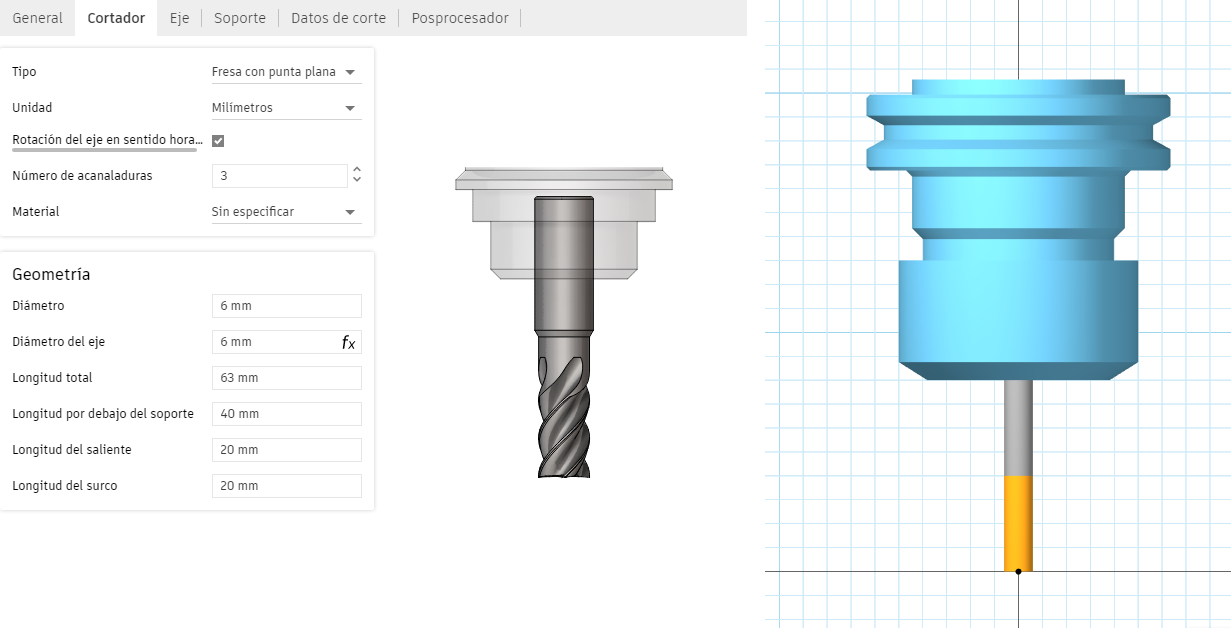Click the fx expression icon in Diámetro del eje
The width and height of the screenshot is (1231, 628).
pos(348,342)
